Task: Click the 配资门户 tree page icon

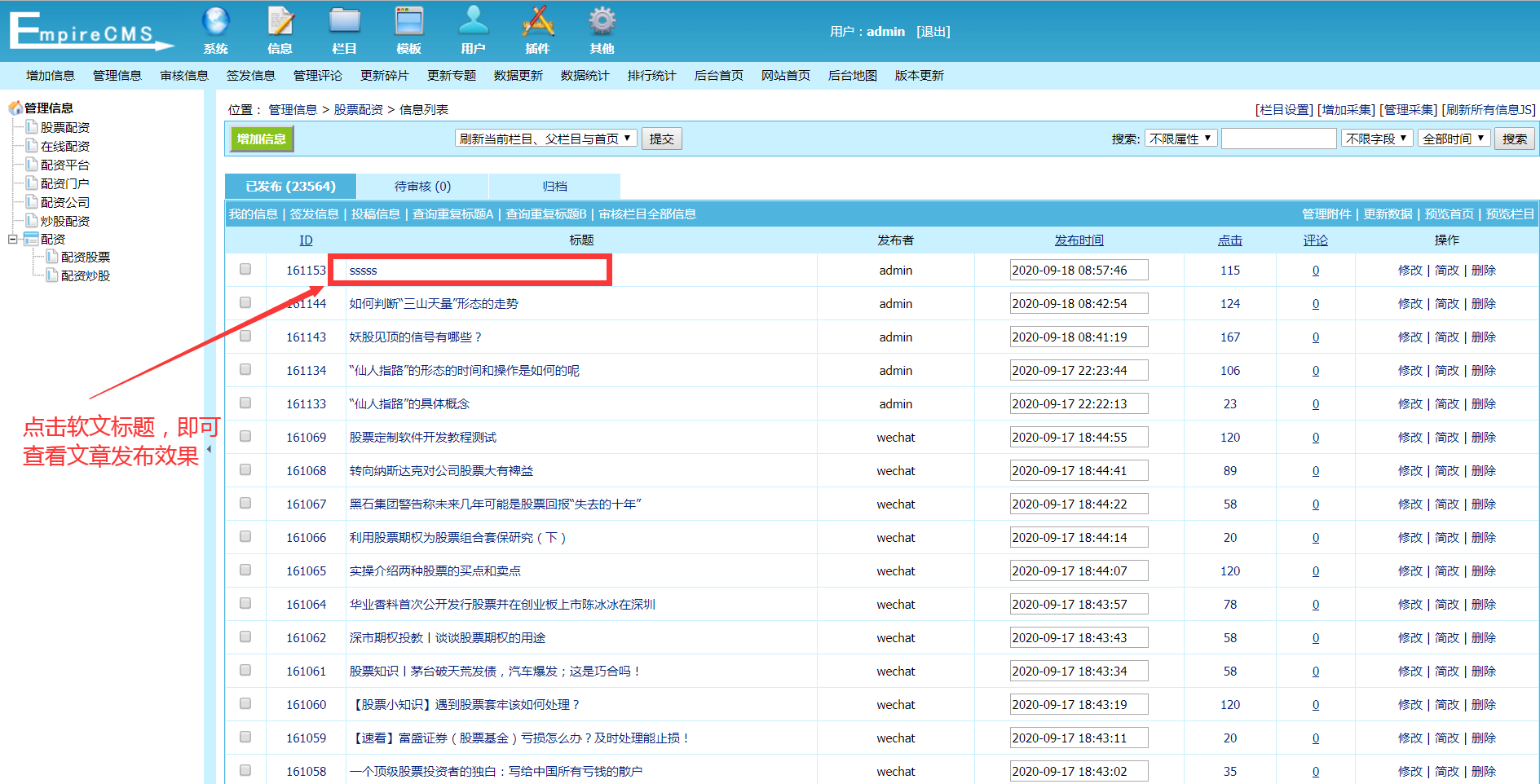Action: 32,183
